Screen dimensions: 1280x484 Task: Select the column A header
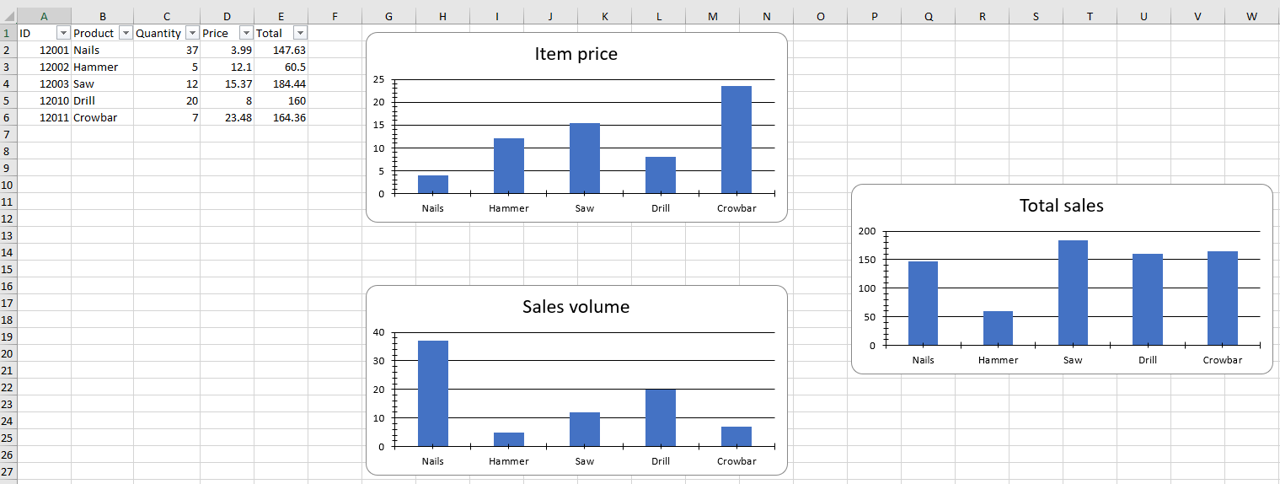coord(43,16)
